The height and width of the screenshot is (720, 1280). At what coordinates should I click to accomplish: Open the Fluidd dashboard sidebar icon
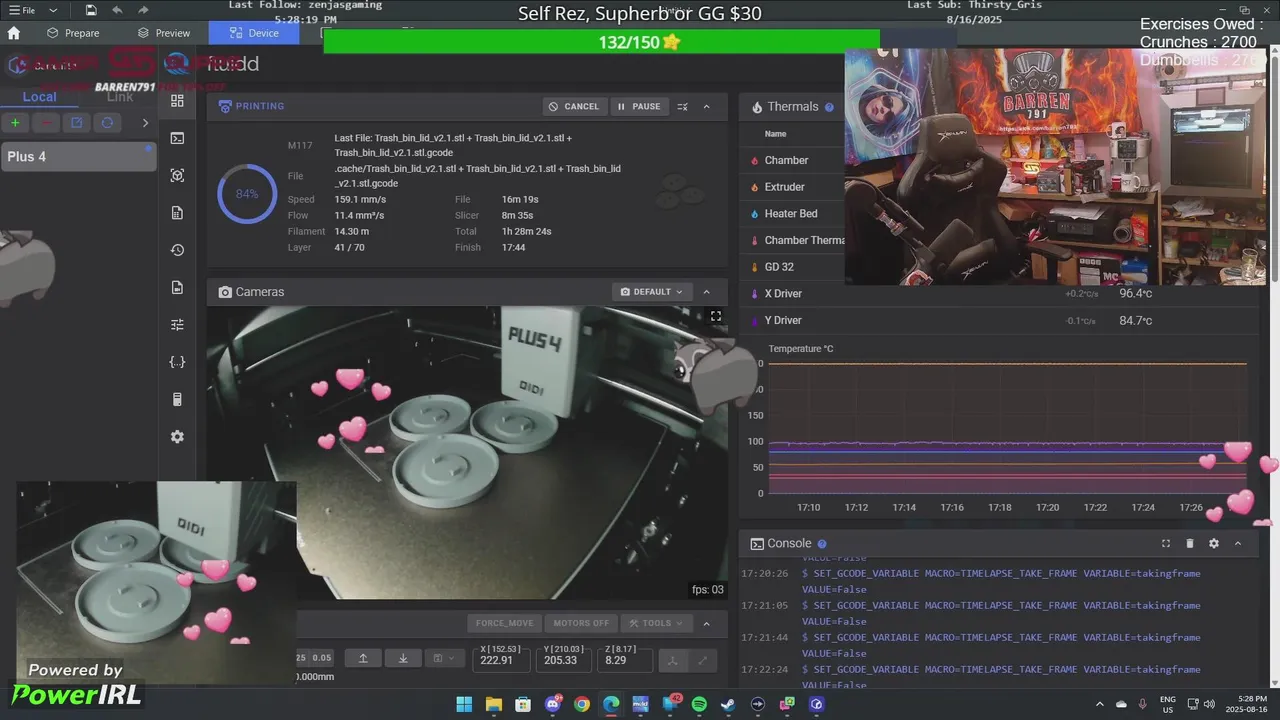177,101
